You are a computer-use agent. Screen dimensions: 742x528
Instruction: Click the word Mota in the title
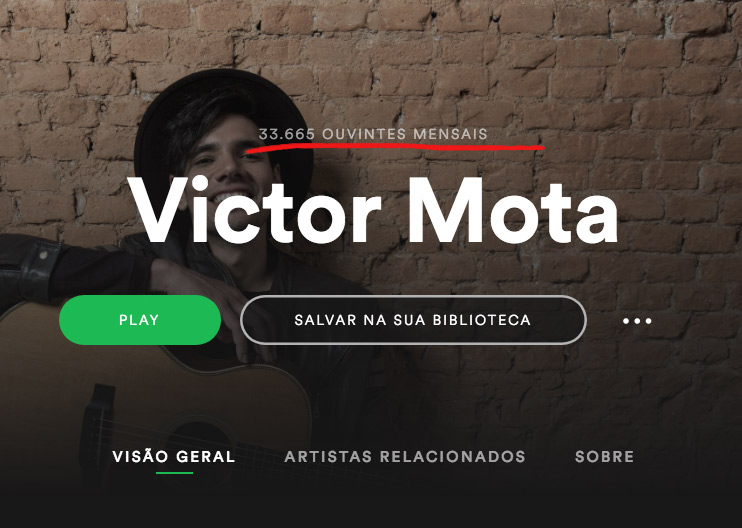[513, 211]
